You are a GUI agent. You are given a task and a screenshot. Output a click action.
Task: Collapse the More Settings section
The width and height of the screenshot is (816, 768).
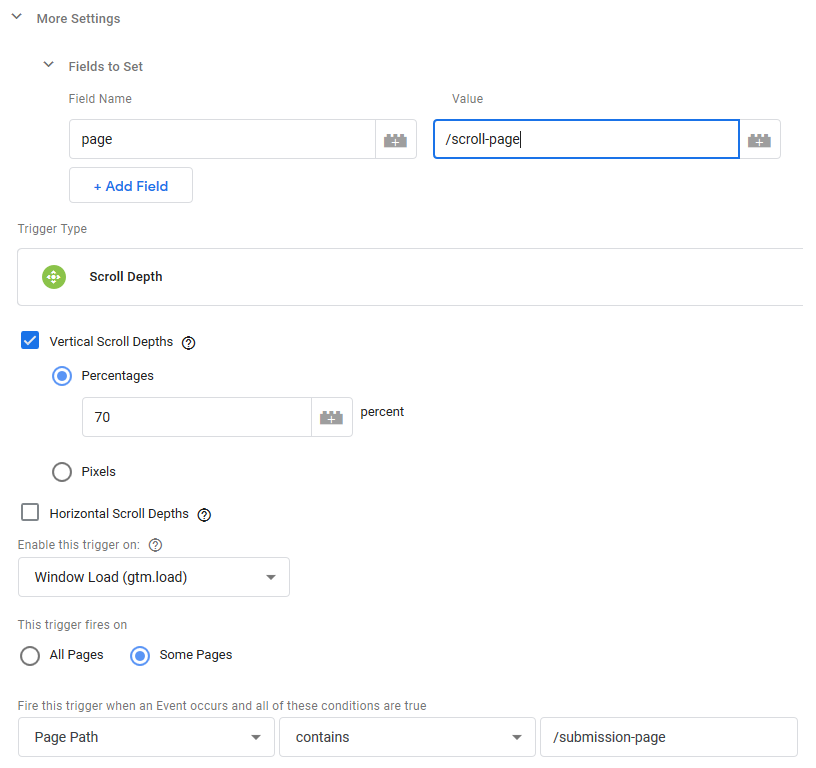pyautogui.click(x=17, y=17)
